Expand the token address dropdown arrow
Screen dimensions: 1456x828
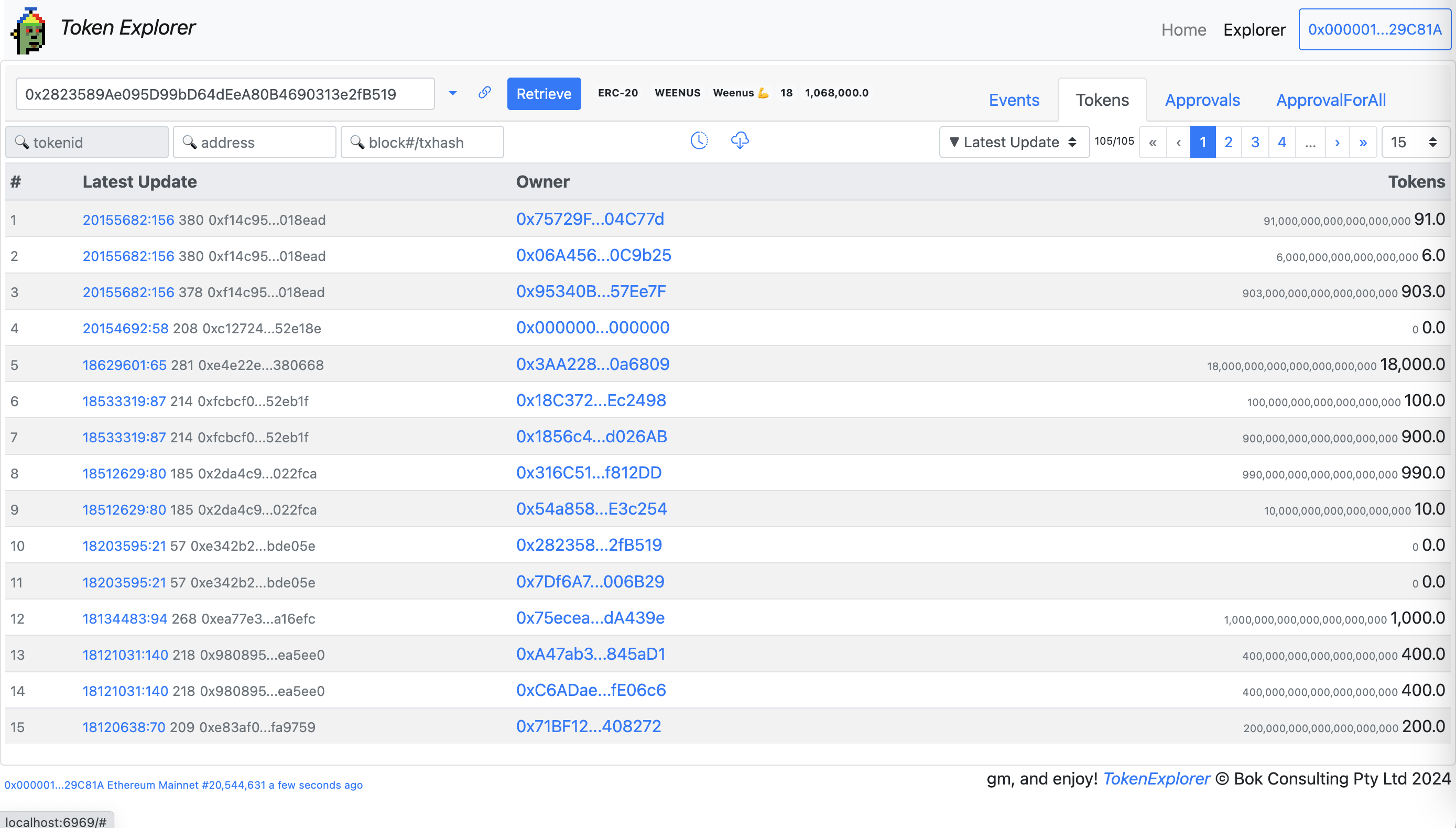click(453, 93)
